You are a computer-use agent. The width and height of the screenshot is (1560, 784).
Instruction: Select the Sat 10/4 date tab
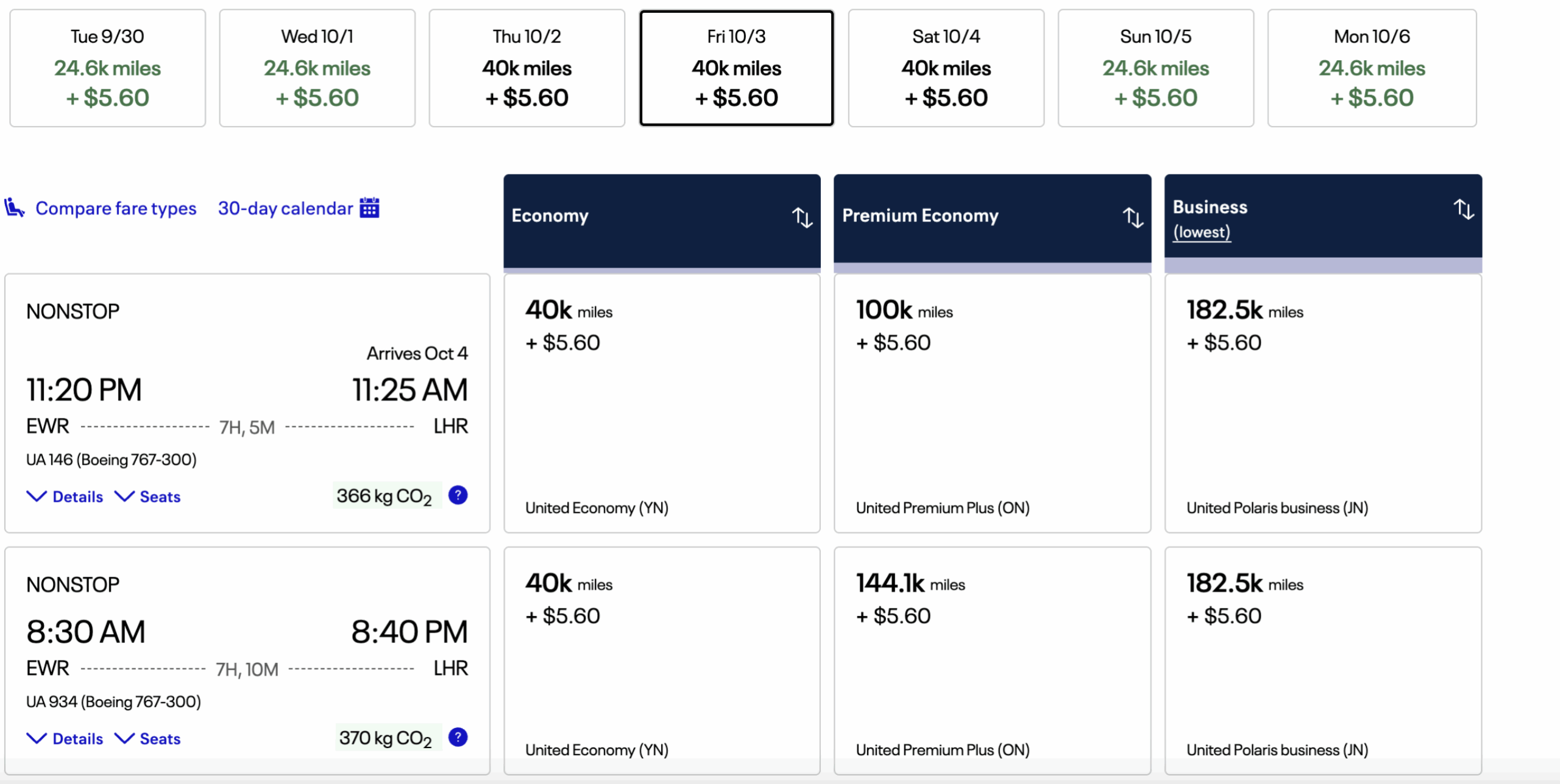pyautogui.click(x=946, y=68)
